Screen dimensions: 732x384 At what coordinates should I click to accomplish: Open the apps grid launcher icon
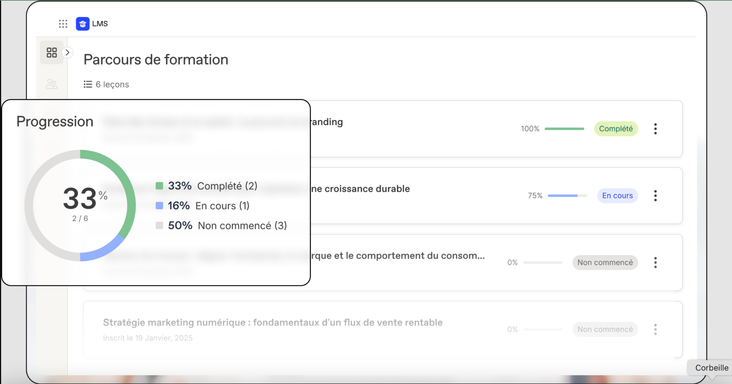click(63, 24)
